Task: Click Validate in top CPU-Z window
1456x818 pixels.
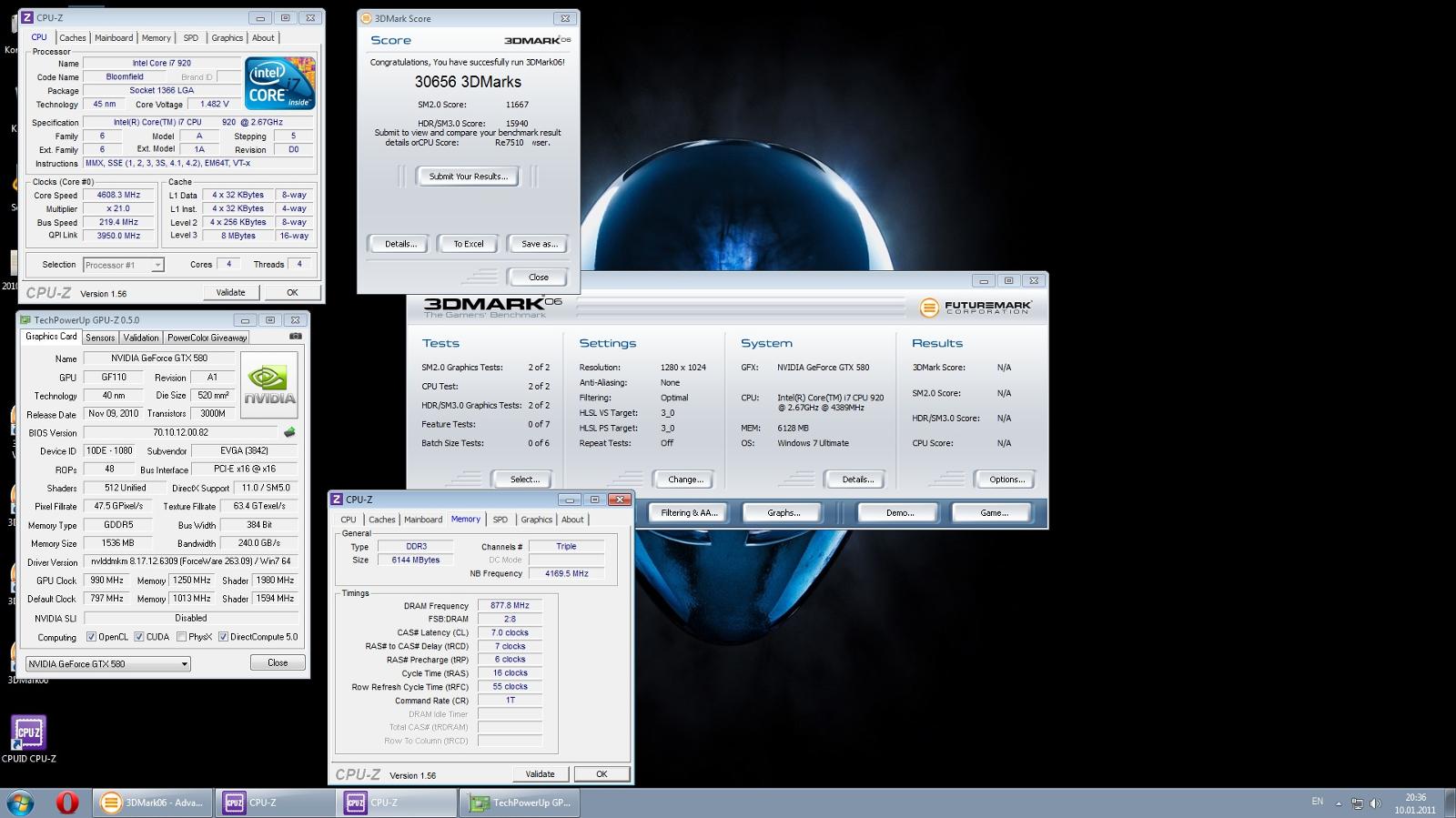Action: 230,292
